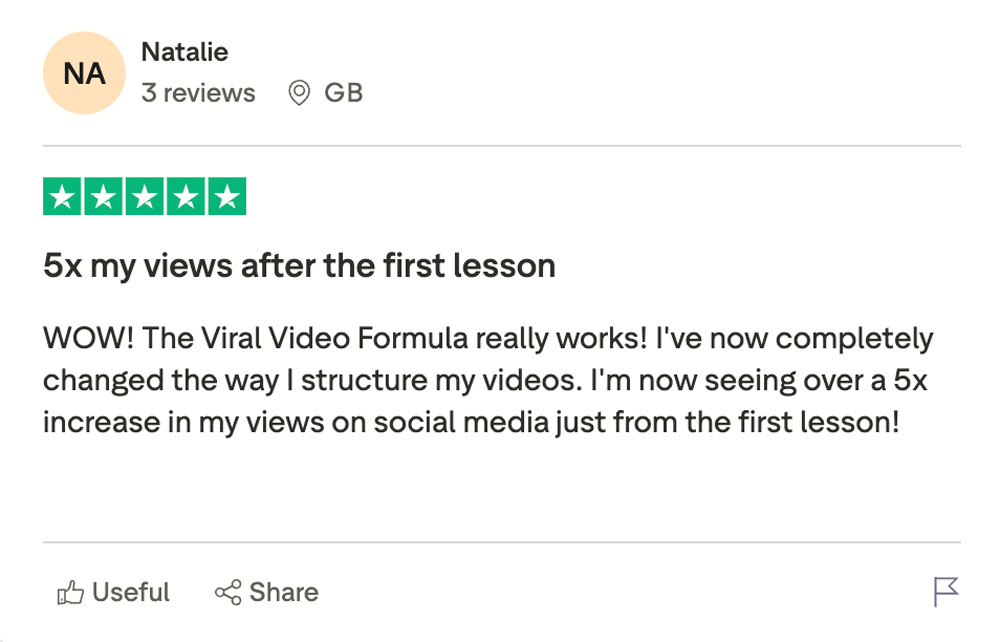Click the location pin icon beside GB
Screen dimensions: 1000x642
pyautogui.click(x=299, y=94)
